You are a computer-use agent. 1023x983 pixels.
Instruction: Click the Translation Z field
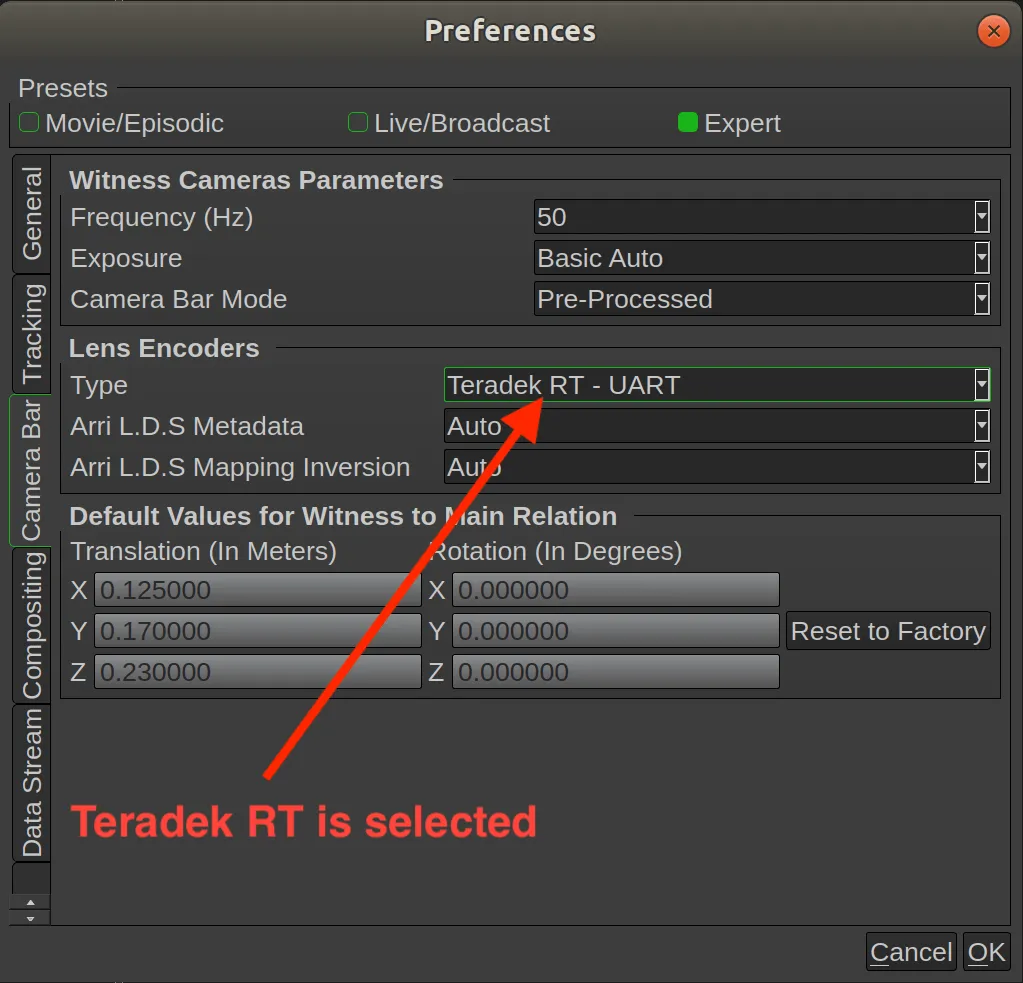tap(258, 672)
